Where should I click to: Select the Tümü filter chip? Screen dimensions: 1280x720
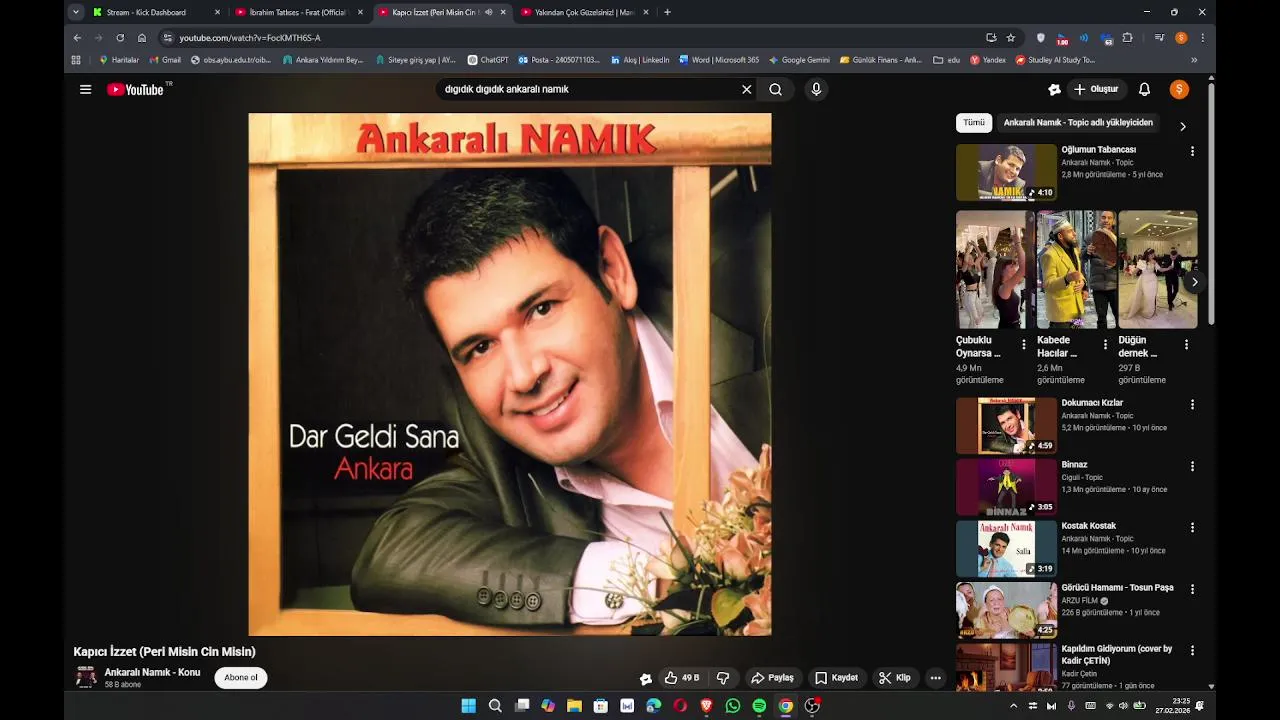coord(974,123)
